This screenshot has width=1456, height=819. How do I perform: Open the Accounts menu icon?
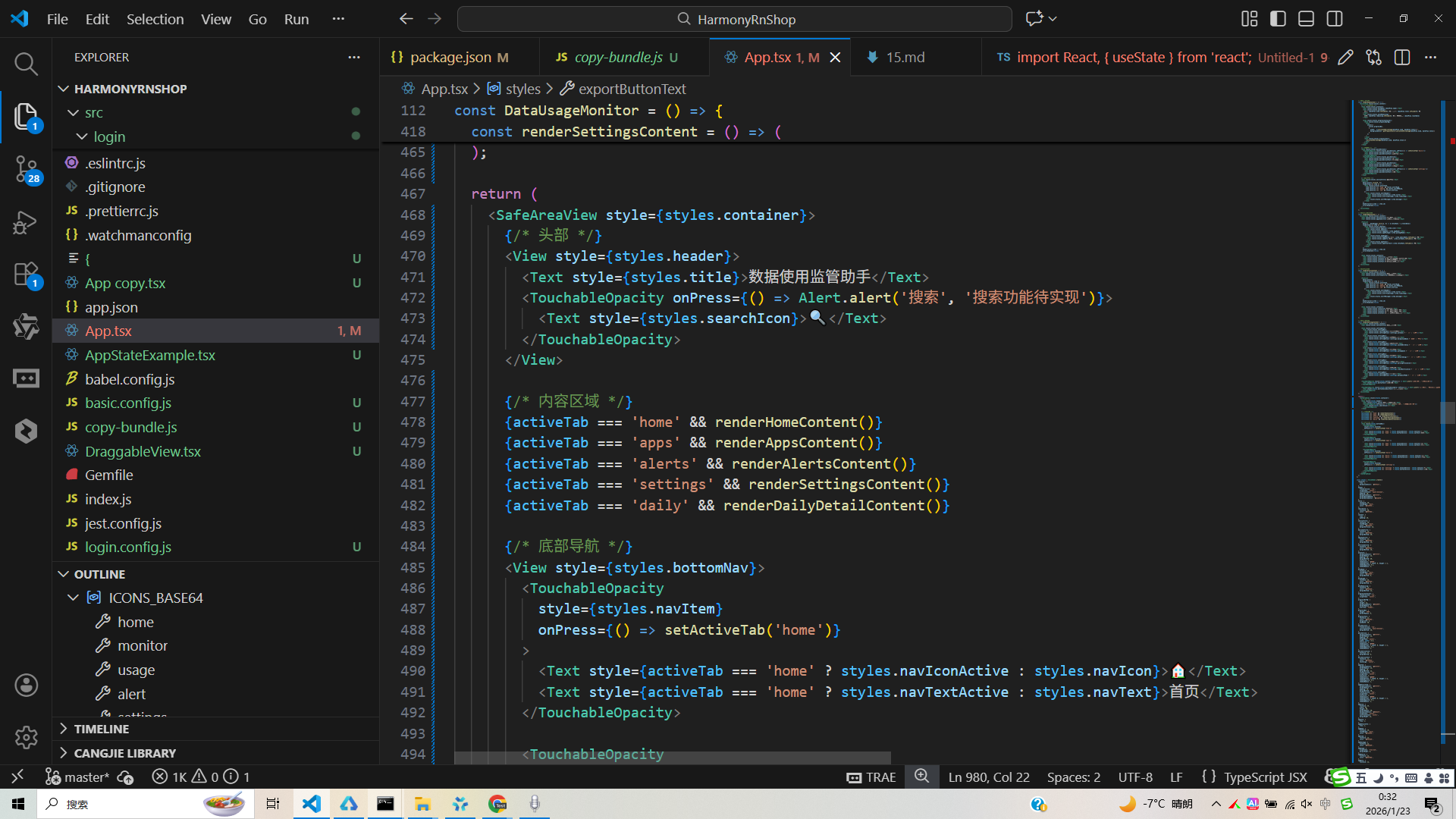click(x=26, y=686)
